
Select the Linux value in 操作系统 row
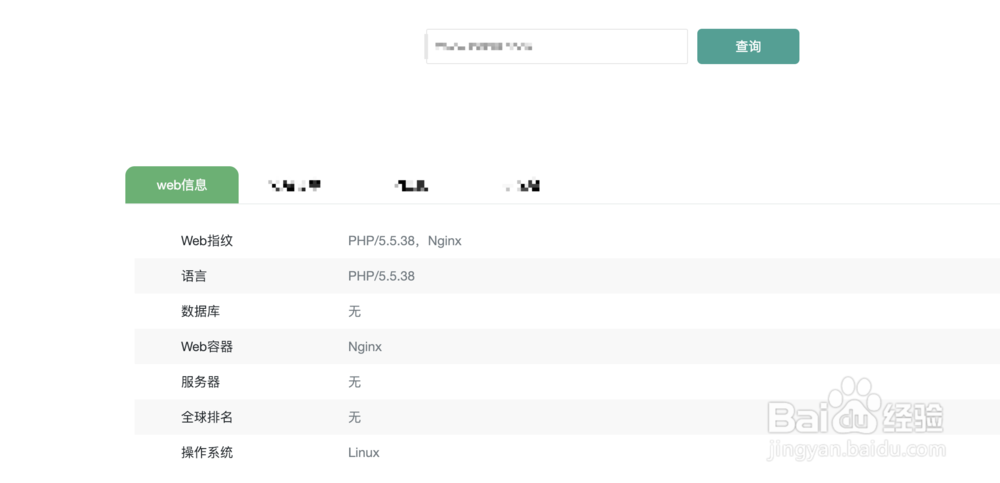pyautogui.click(x=364, y=452)
